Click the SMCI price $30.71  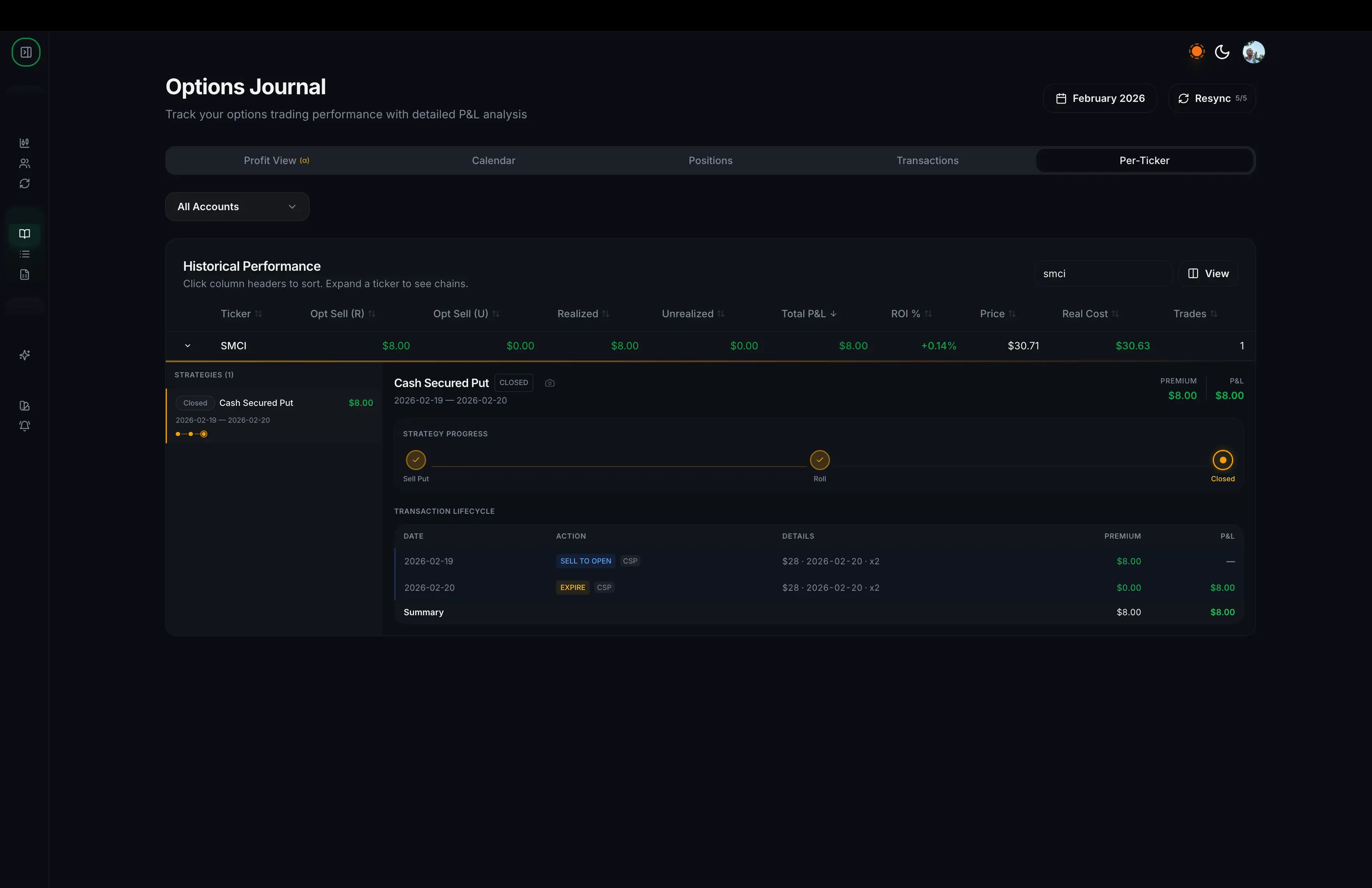coord(1023,346)
